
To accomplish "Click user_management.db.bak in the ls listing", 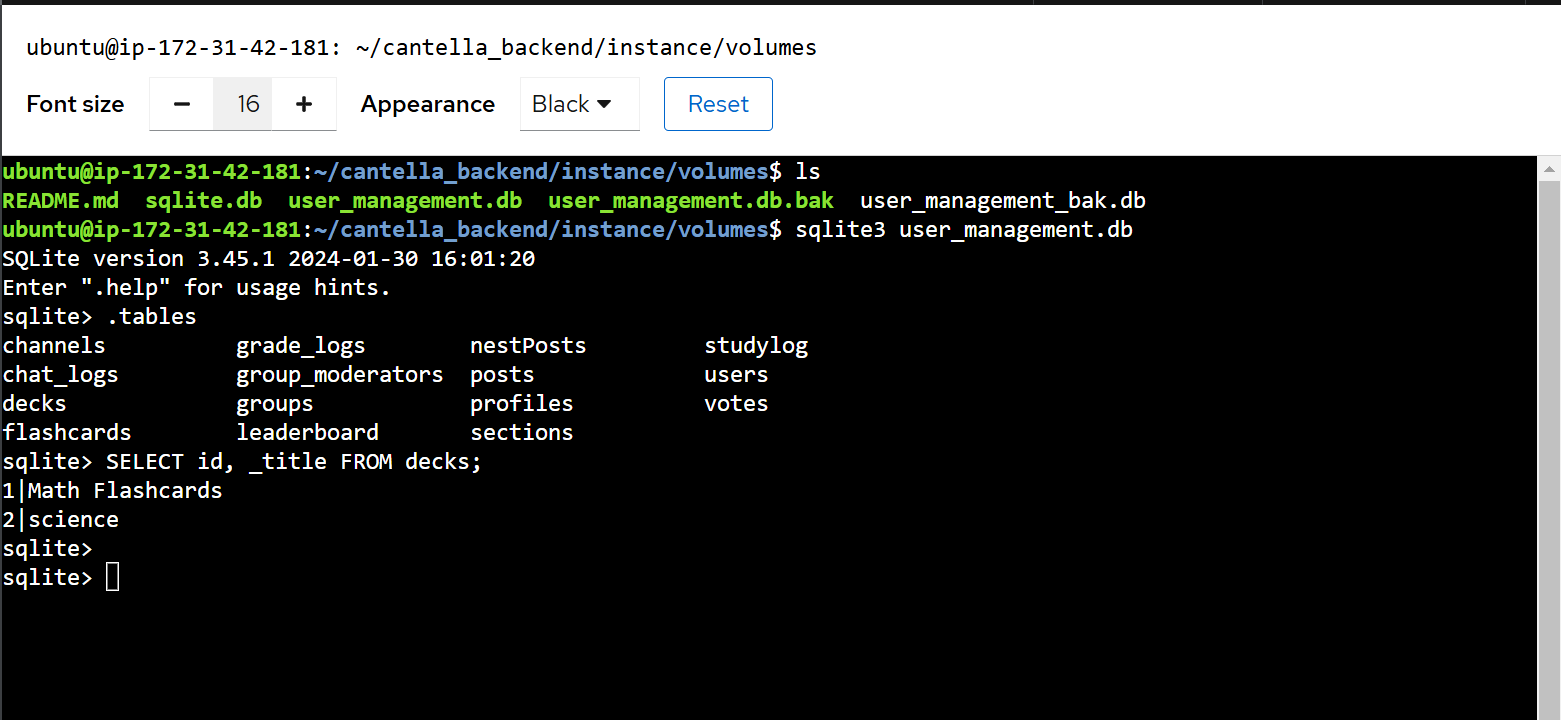I will point(690,200).
